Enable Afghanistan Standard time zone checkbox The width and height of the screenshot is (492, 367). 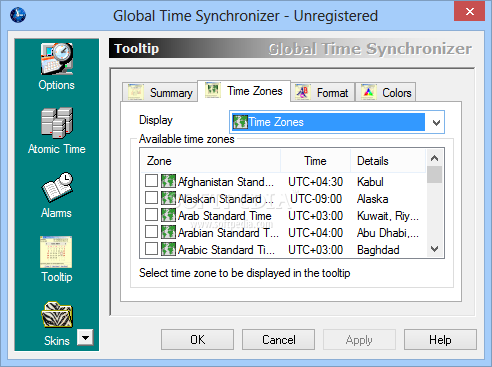tap(151, 181)
